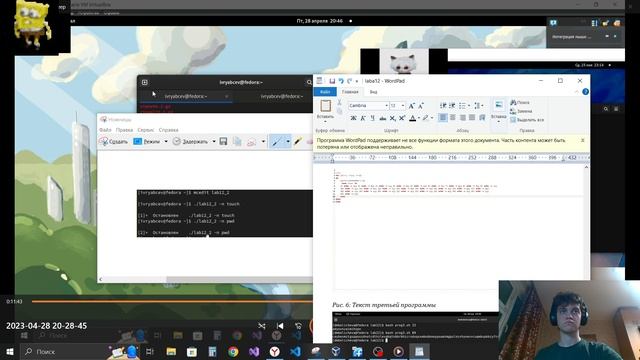Toggle bold formatting in WordPad
The image size is (640, 360).
353,118
